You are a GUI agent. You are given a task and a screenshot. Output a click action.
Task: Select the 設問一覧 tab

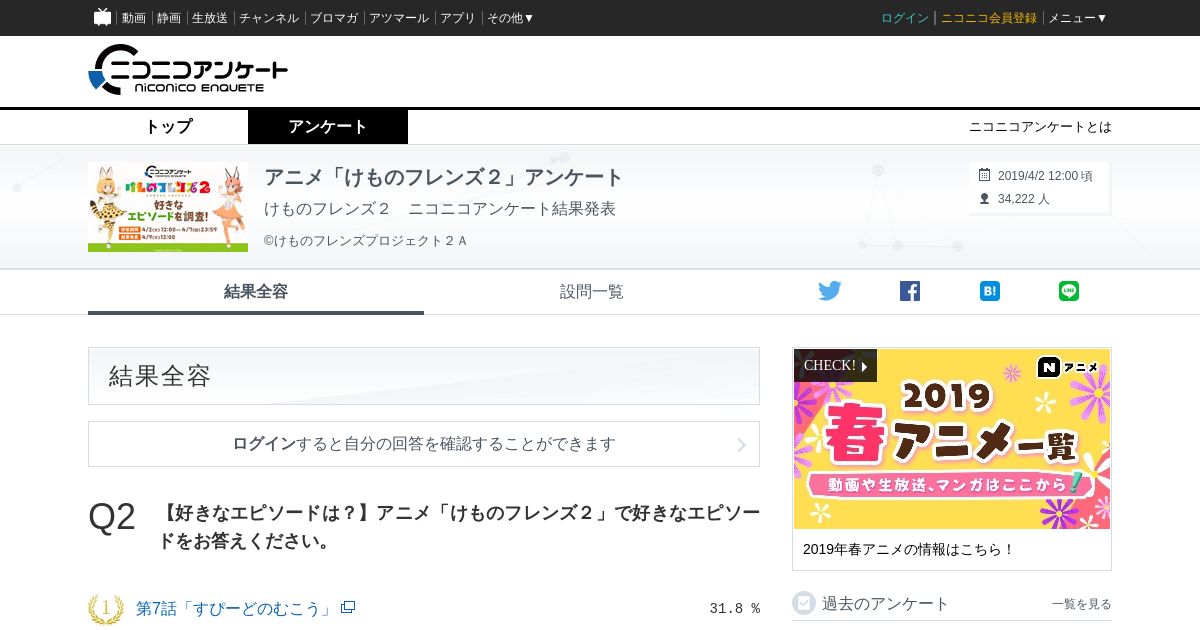click(592, 292)
